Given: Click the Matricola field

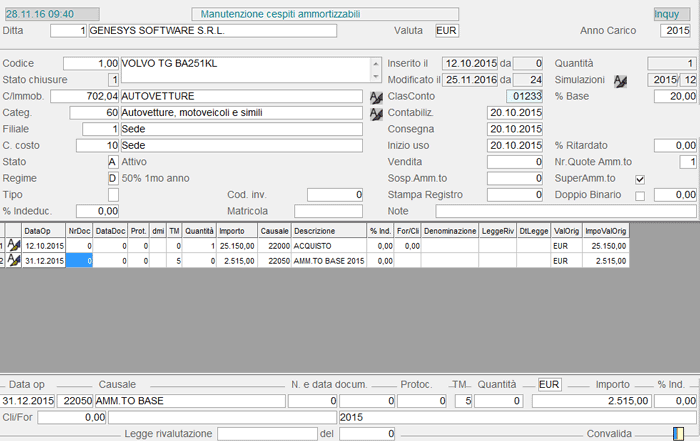Looking at the screenshot, I should click(x=328, y=211).
